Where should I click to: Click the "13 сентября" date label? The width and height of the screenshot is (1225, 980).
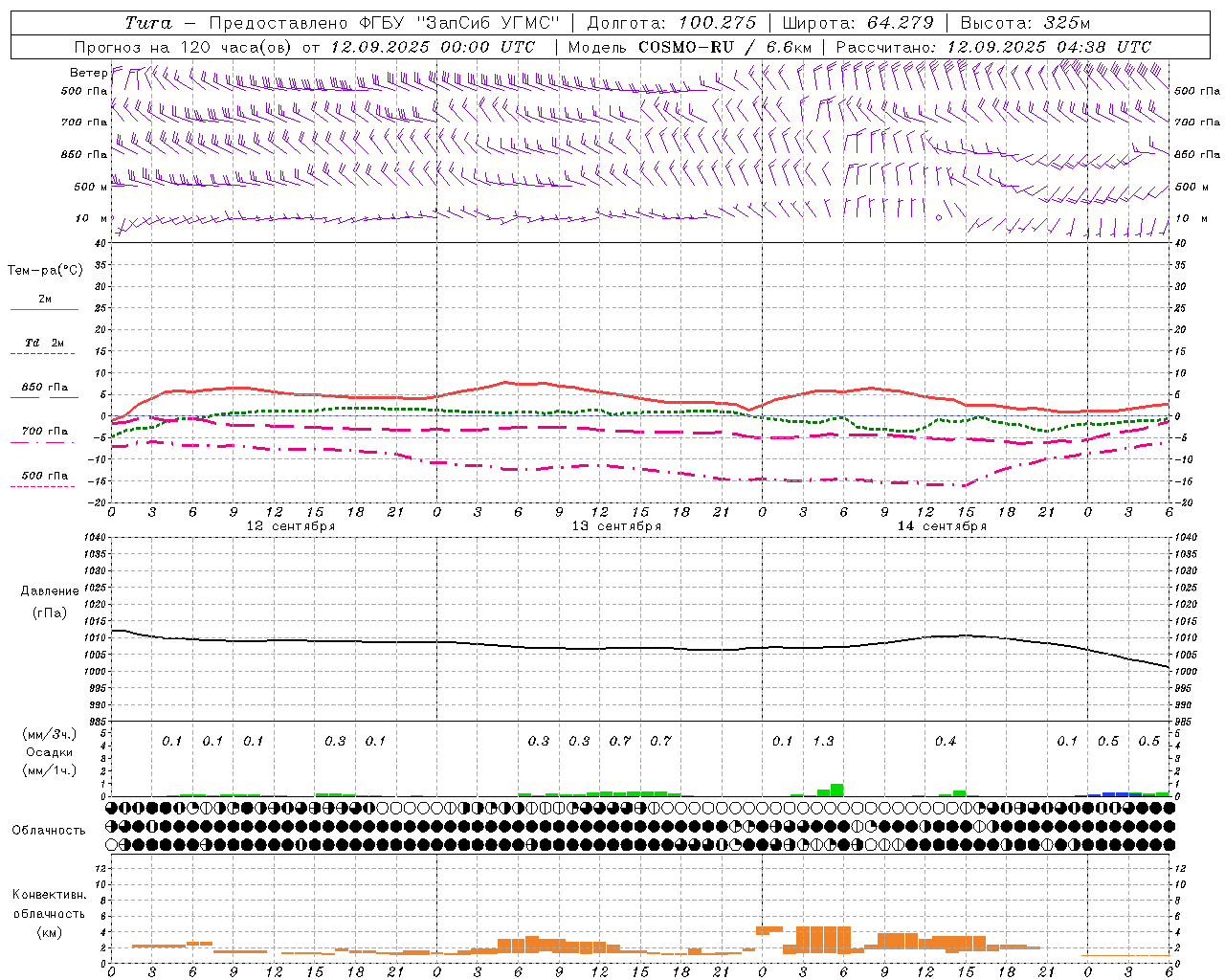click(616, 526)
